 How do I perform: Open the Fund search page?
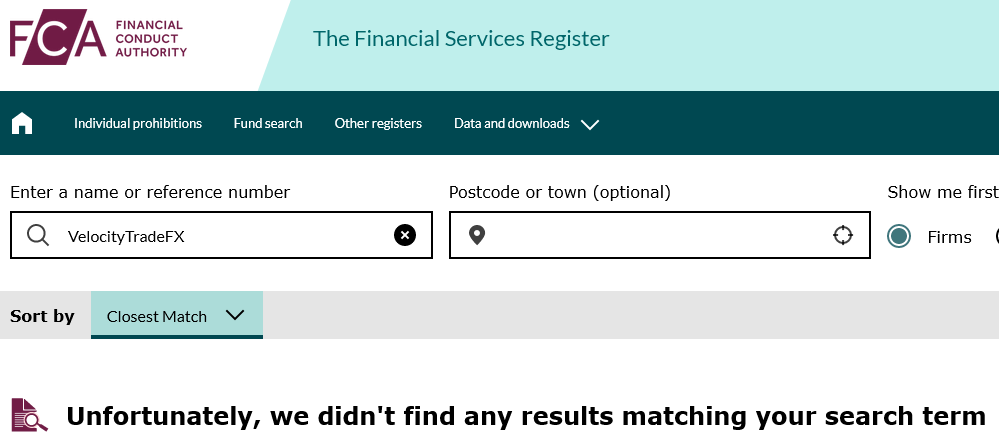pyautogui.click(x=268, y=124)
